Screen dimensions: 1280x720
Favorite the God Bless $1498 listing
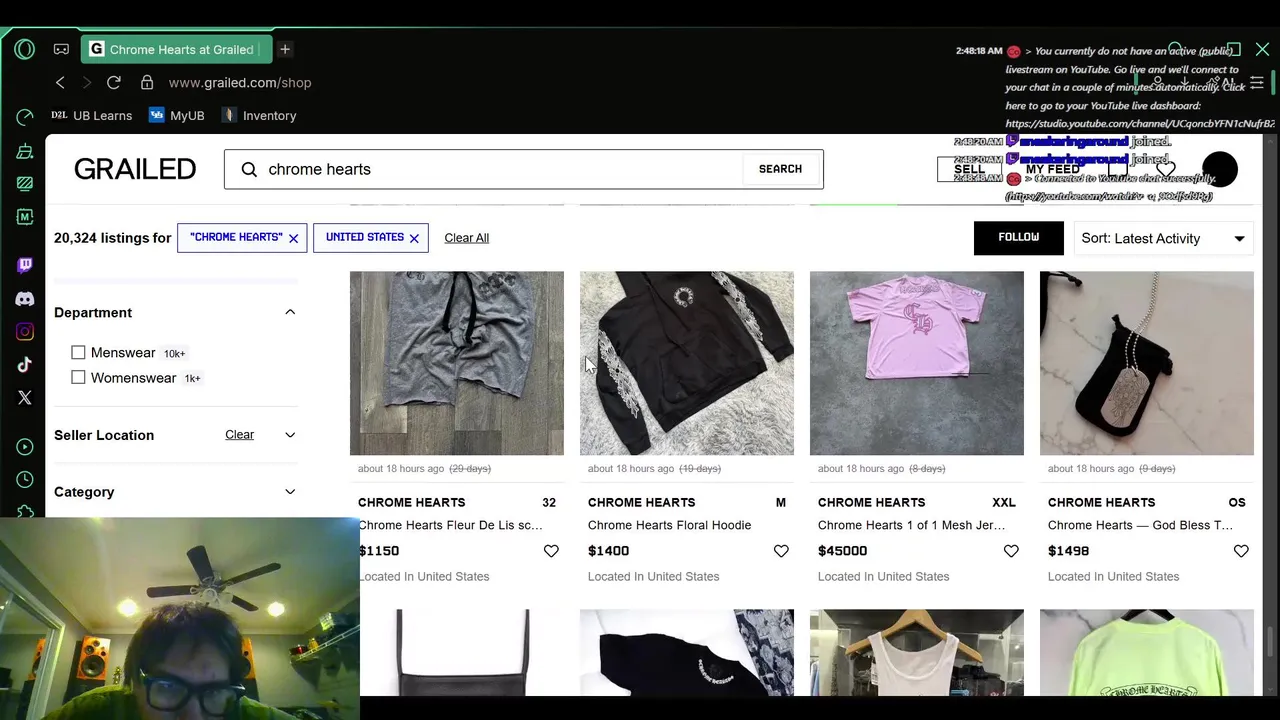coord(1241,551)
